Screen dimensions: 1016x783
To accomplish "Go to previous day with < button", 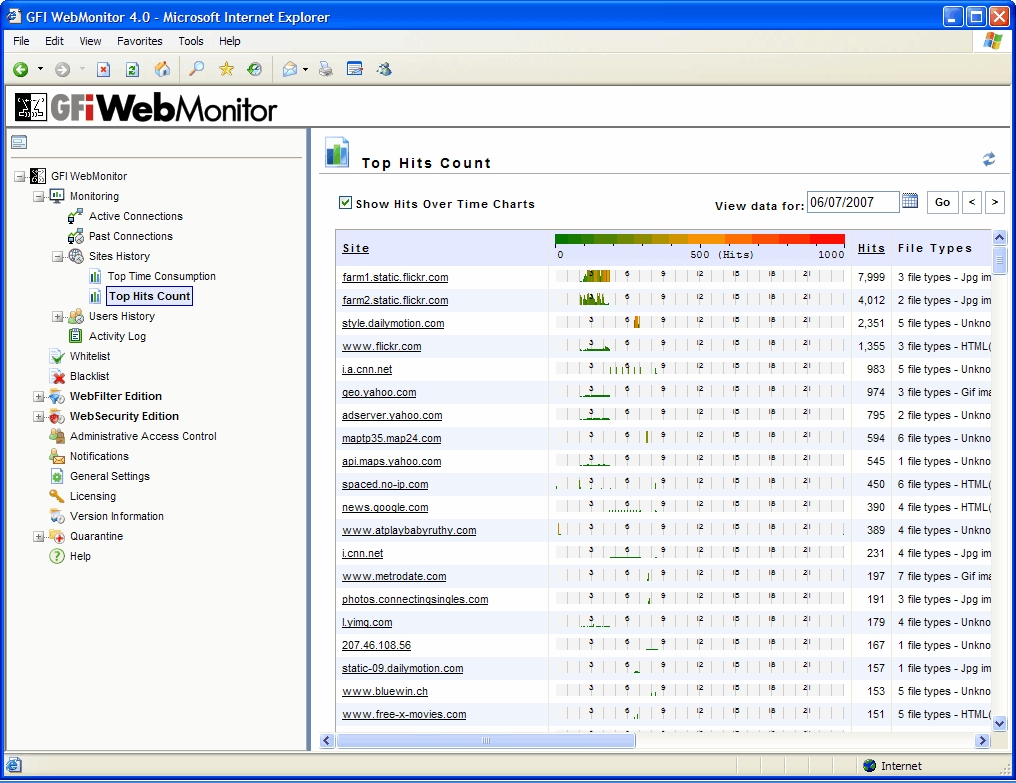I will pos(971,202).
